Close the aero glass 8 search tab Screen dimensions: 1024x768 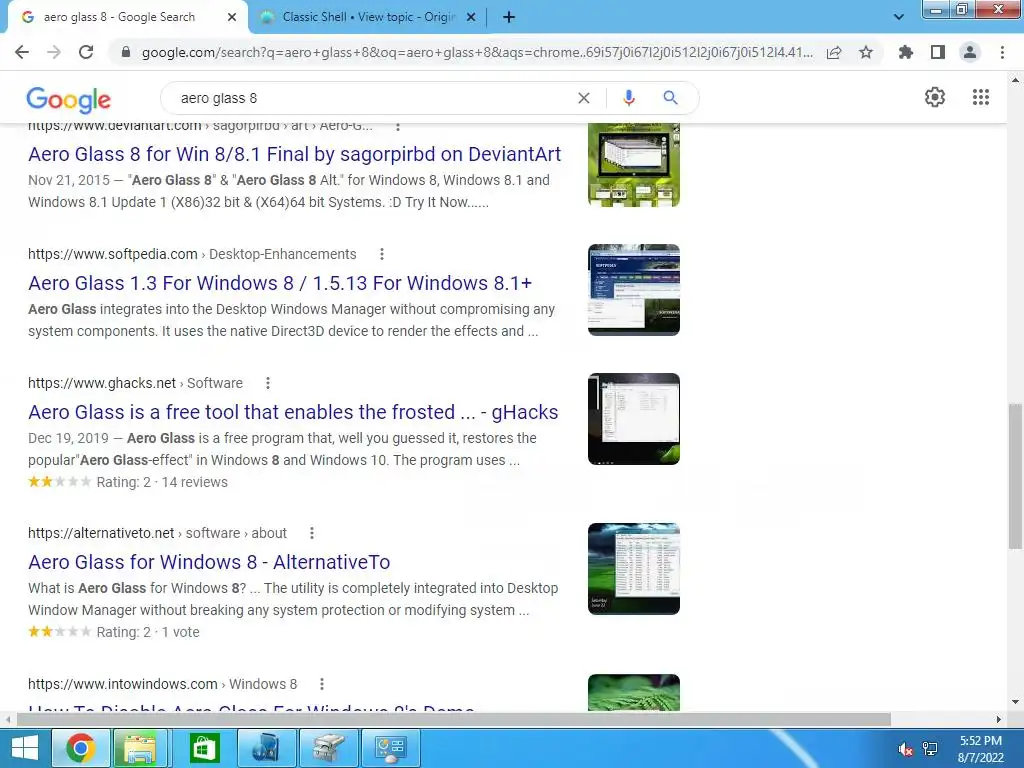[232, 17]
